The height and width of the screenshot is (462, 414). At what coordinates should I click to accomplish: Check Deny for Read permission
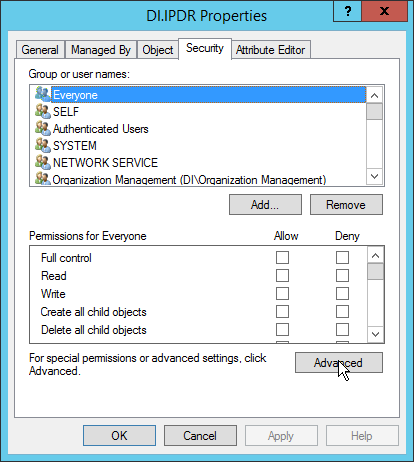[x=342, y=276]
